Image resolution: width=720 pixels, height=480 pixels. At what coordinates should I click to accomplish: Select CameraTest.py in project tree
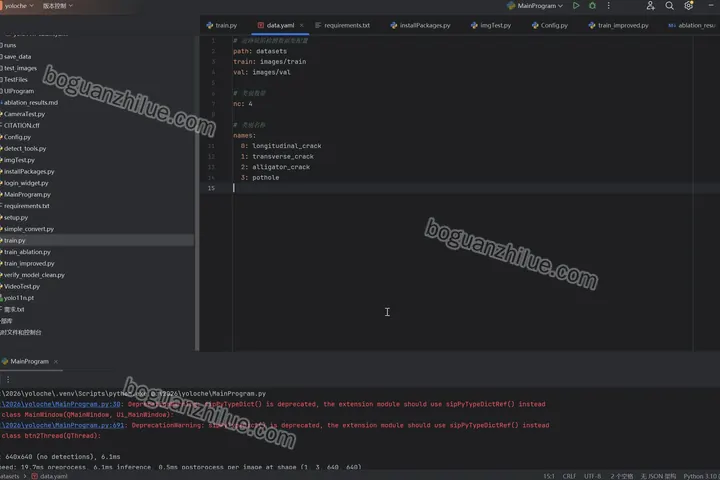(x=23, y=114)
